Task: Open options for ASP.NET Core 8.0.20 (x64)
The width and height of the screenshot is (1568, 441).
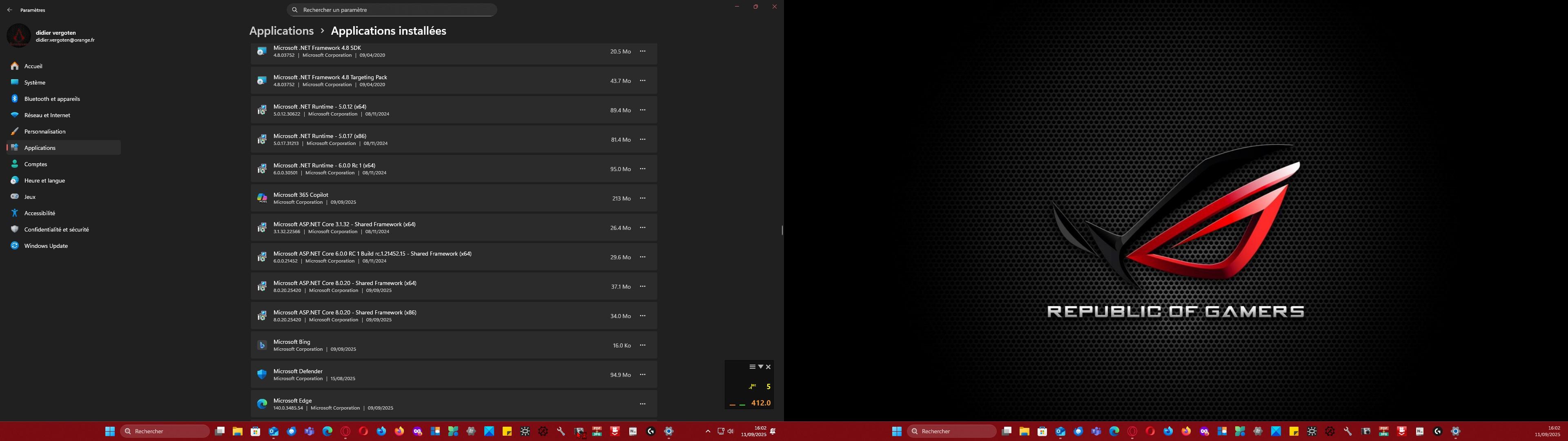Action: coord(642,286)
